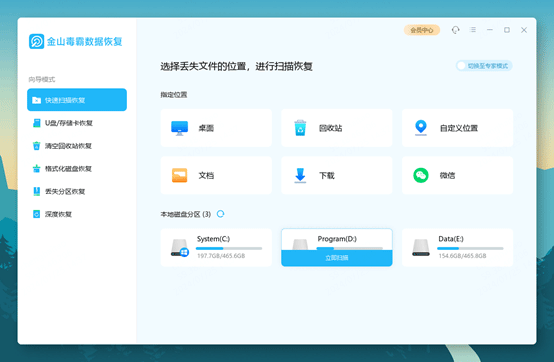Click System(C:) usage progress bar
Image resolution: width=554 pixels, height=362 pixels.
(x=229, y=249)
